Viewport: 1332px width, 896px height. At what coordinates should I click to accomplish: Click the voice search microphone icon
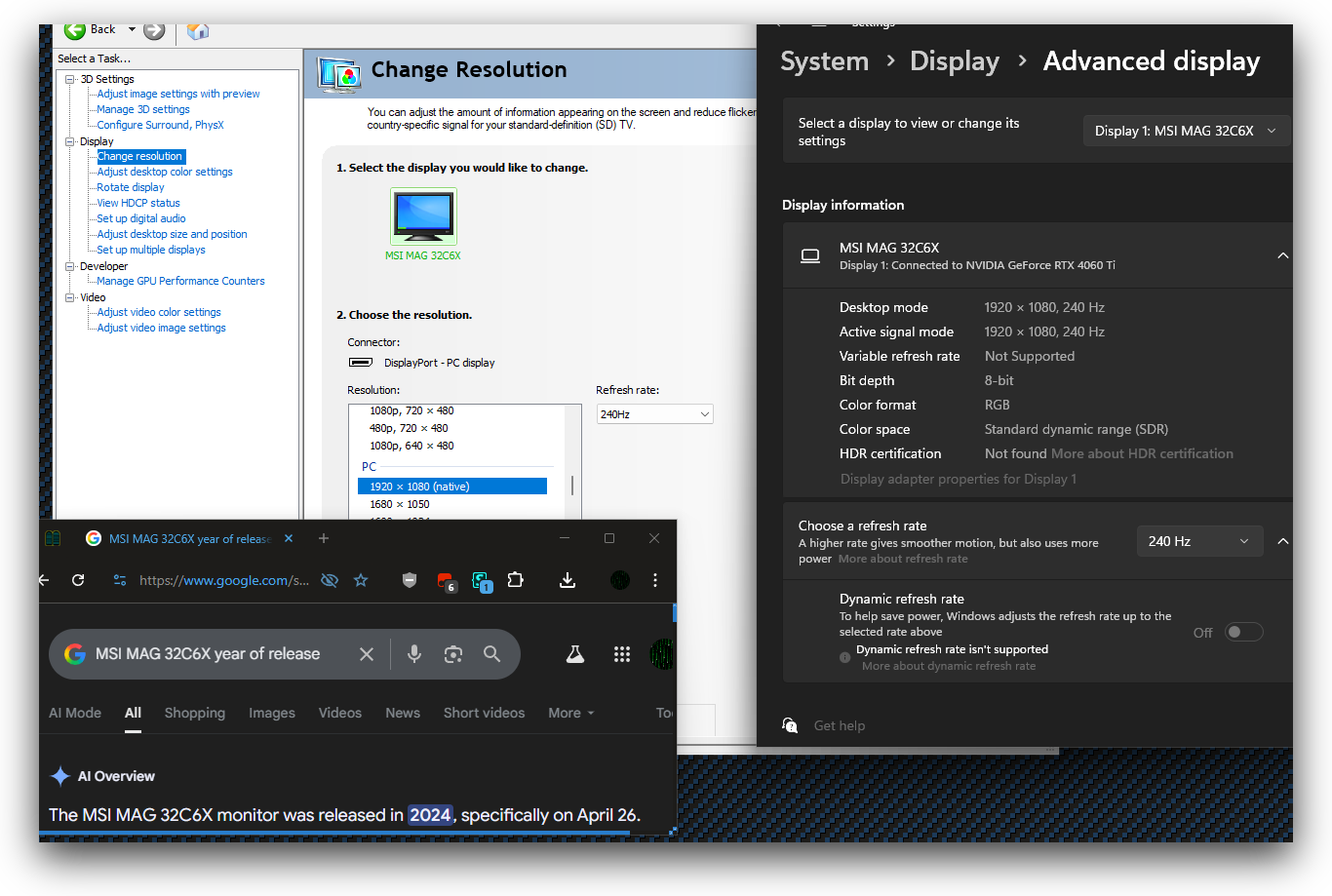tap(414, 654)
